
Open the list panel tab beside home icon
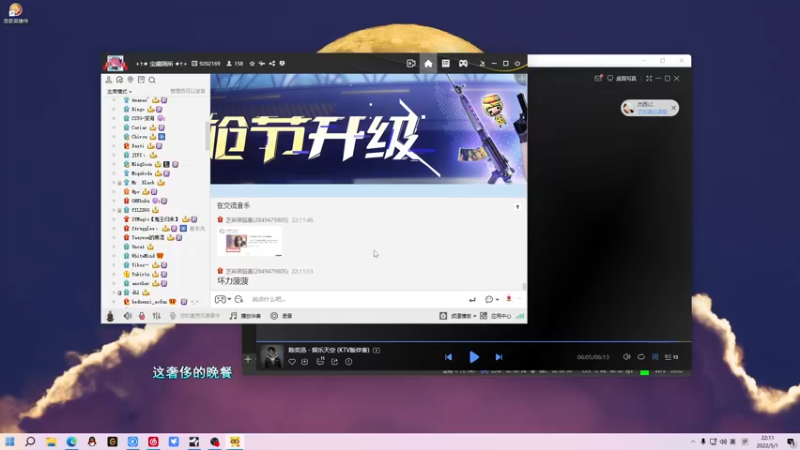pyautogui.click(x=445, y=64)
